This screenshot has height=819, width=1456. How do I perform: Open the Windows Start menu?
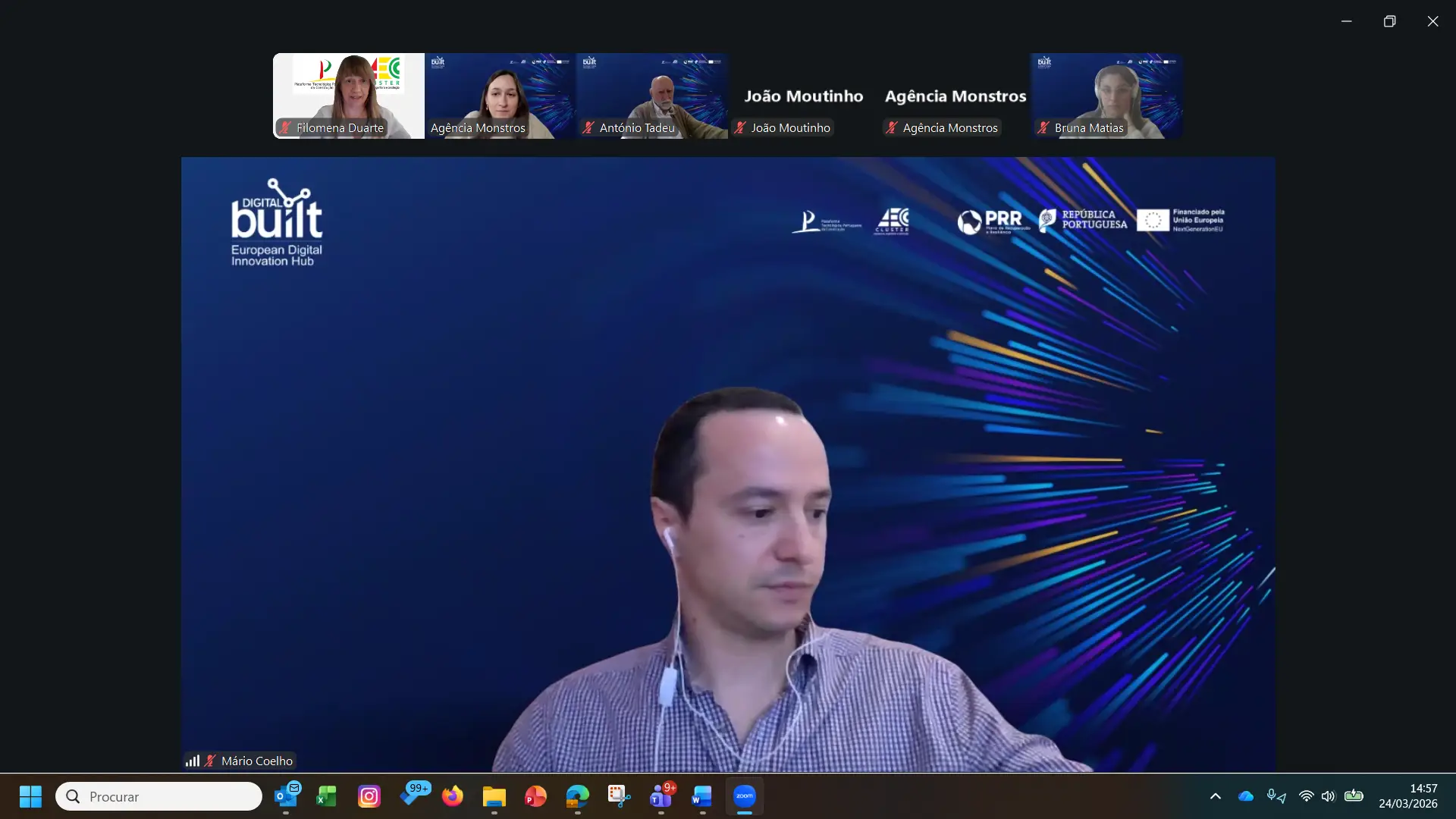click(x=30, y=796)
